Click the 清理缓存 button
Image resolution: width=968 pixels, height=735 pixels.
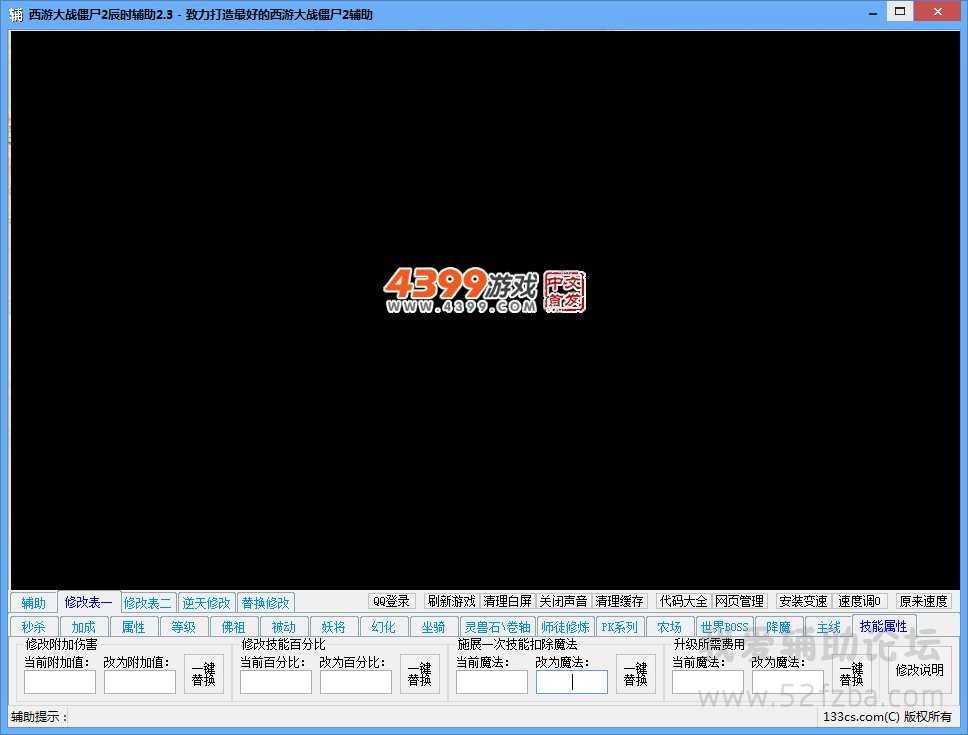pos(619,601)
